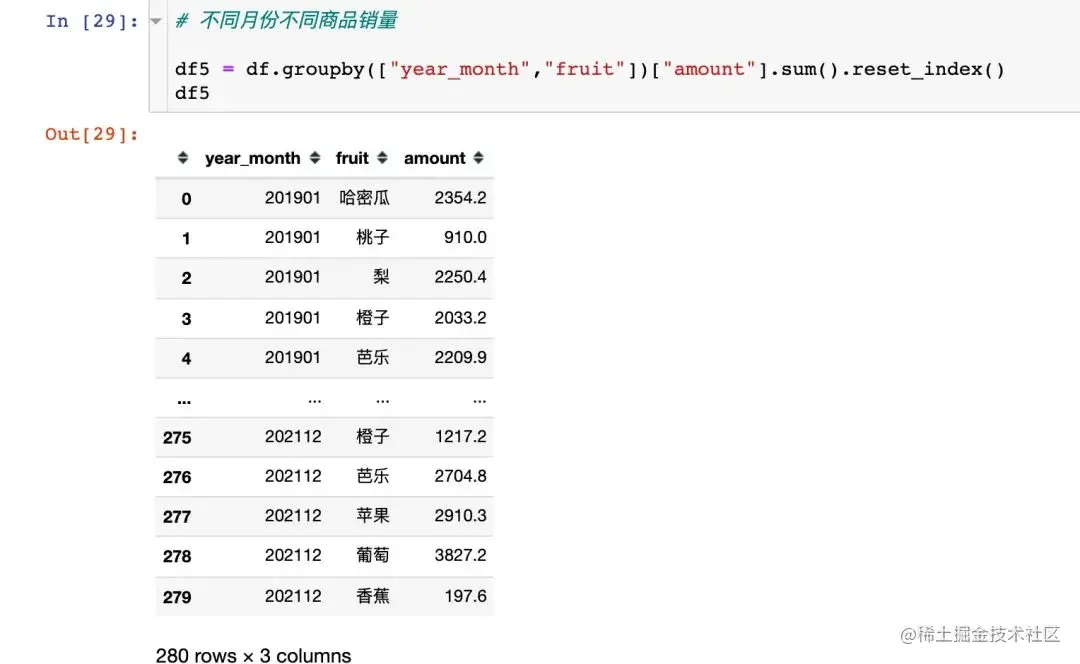Click the amount column header
Viewport: 1080px width, 664px height.
435,158
